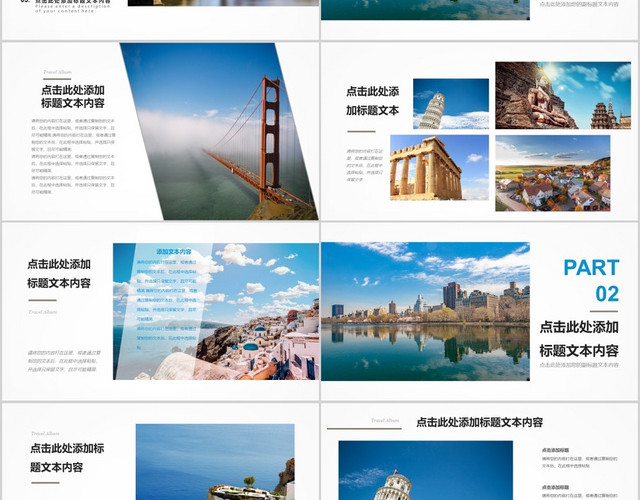640x500 pixels.
Task: Click the small italic paragraph under the collage title
Action: pos(364,165)
